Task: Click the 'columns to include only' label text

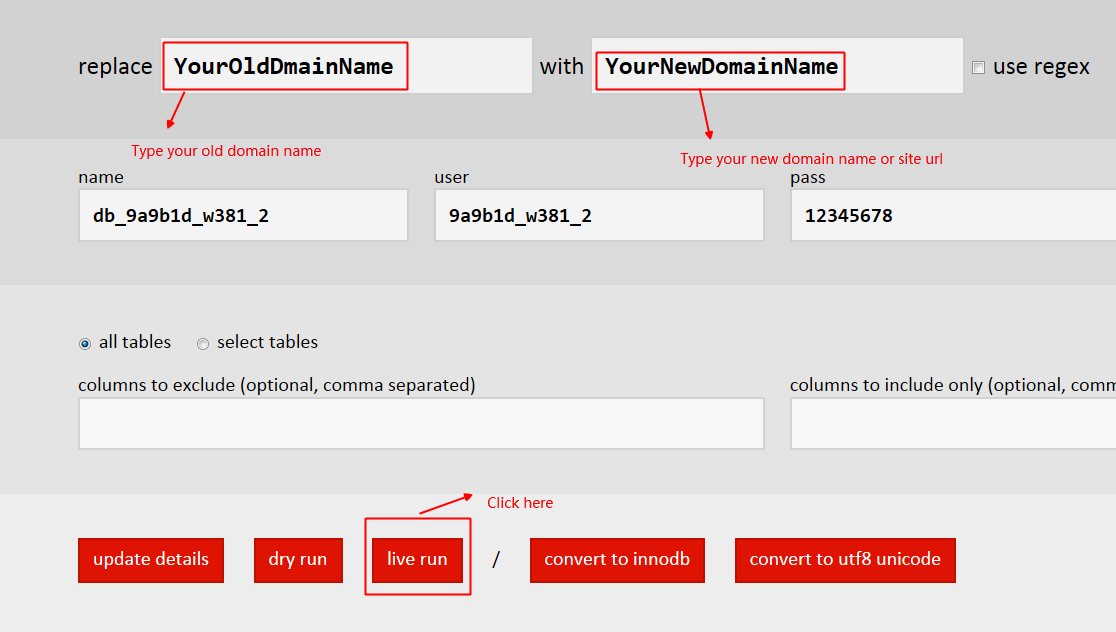Action: pos(952,385)
